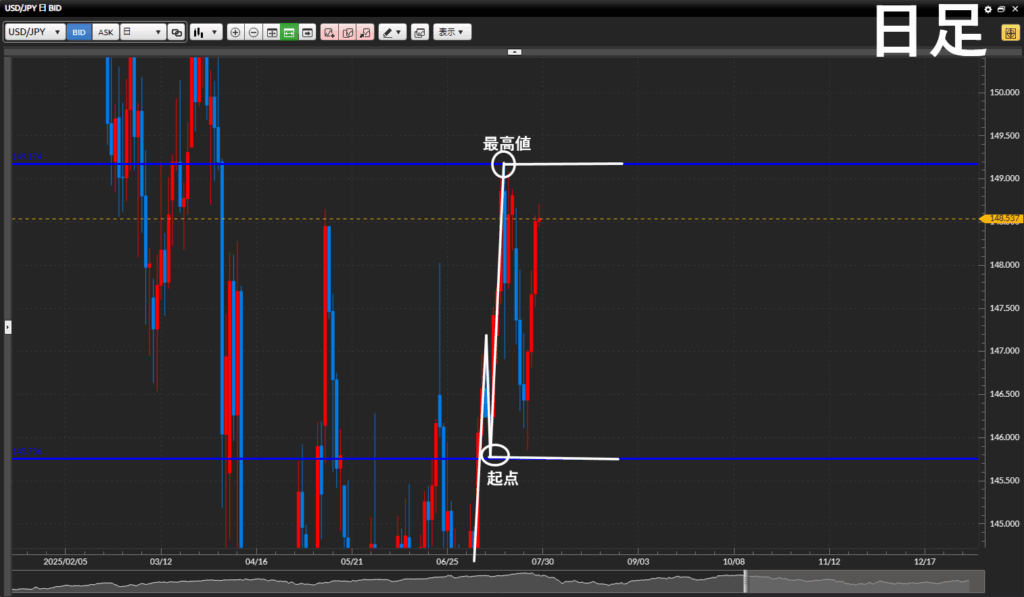The width and height of the screenshot is (1024, 597).
Task: Click the 149.500 price axis label
Action: tap(1004, 136)
